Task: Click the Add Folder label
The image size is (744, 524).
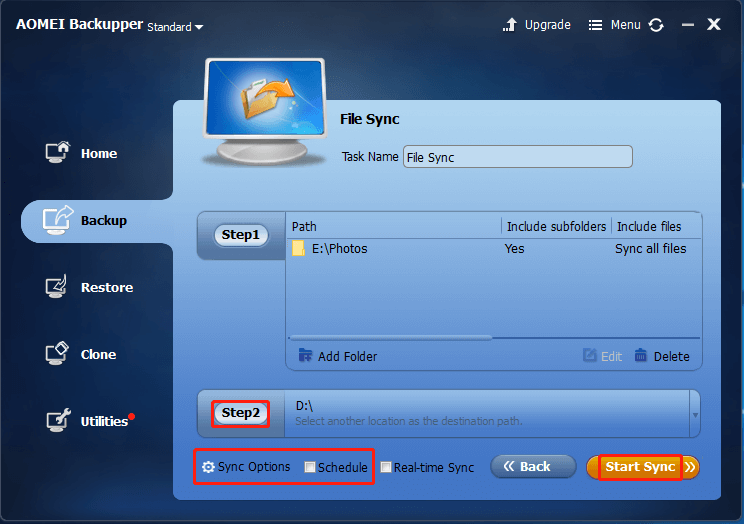Action: coord(347,356)
